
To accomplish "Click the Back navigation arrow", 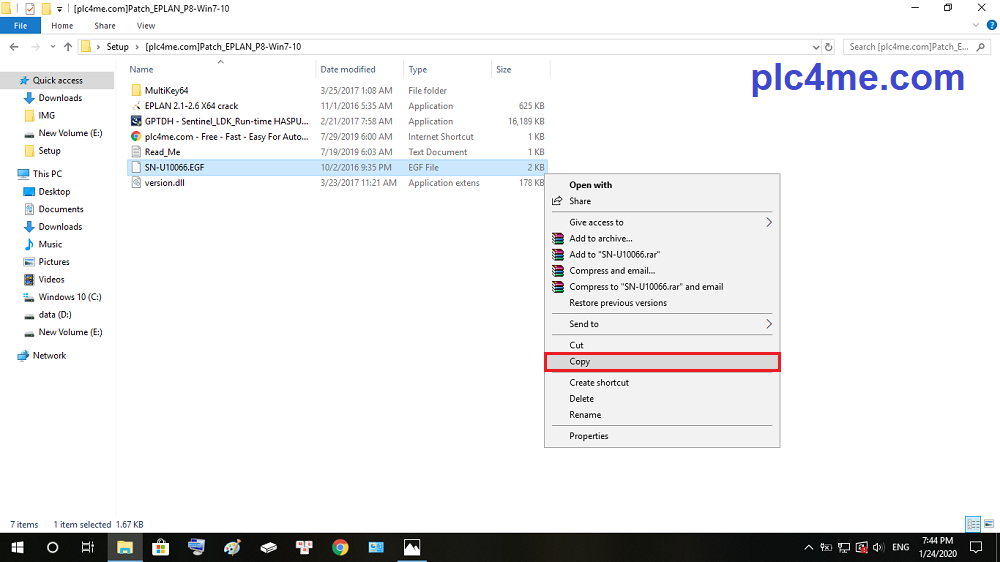I will [x=14, y=46].
